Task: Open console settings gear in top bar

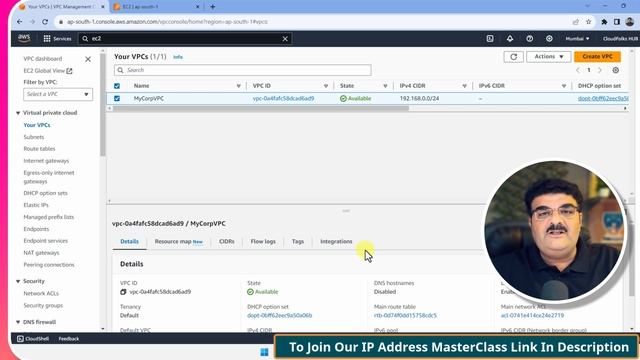Action: tap(549, 38)
